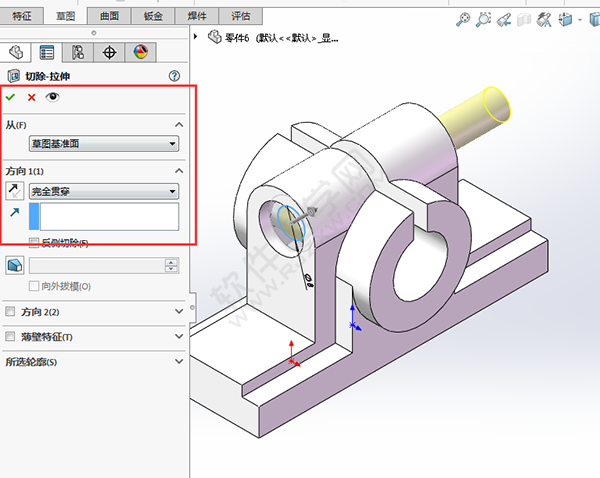Click the direction of extrusion arrow icon
The height and width of the screenshot is (478, 600).
(15, 212)
